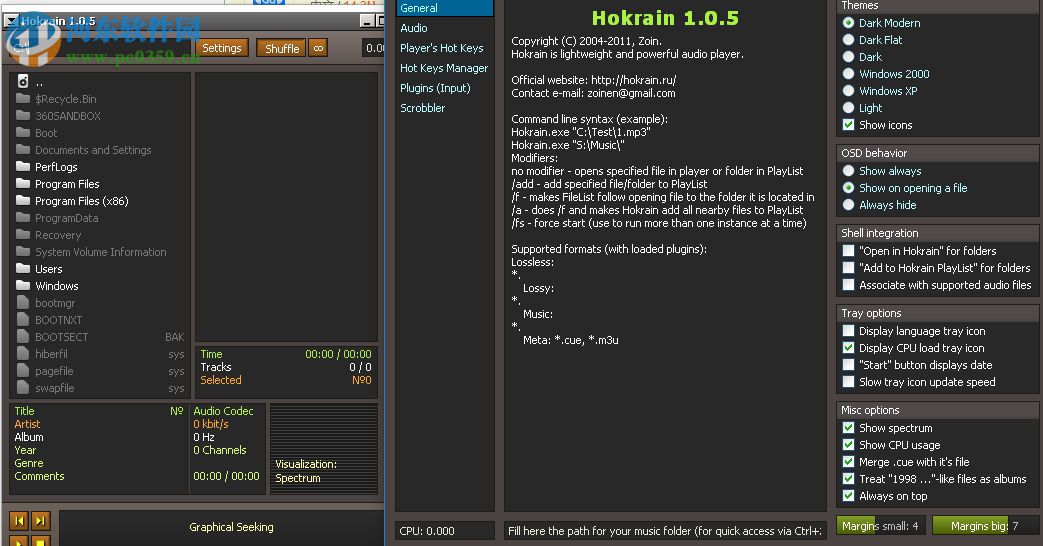Open the Hokrain title bar dropdown arrow
Image resolution: width=1043 pixels, height=546 pixels.
11,21
